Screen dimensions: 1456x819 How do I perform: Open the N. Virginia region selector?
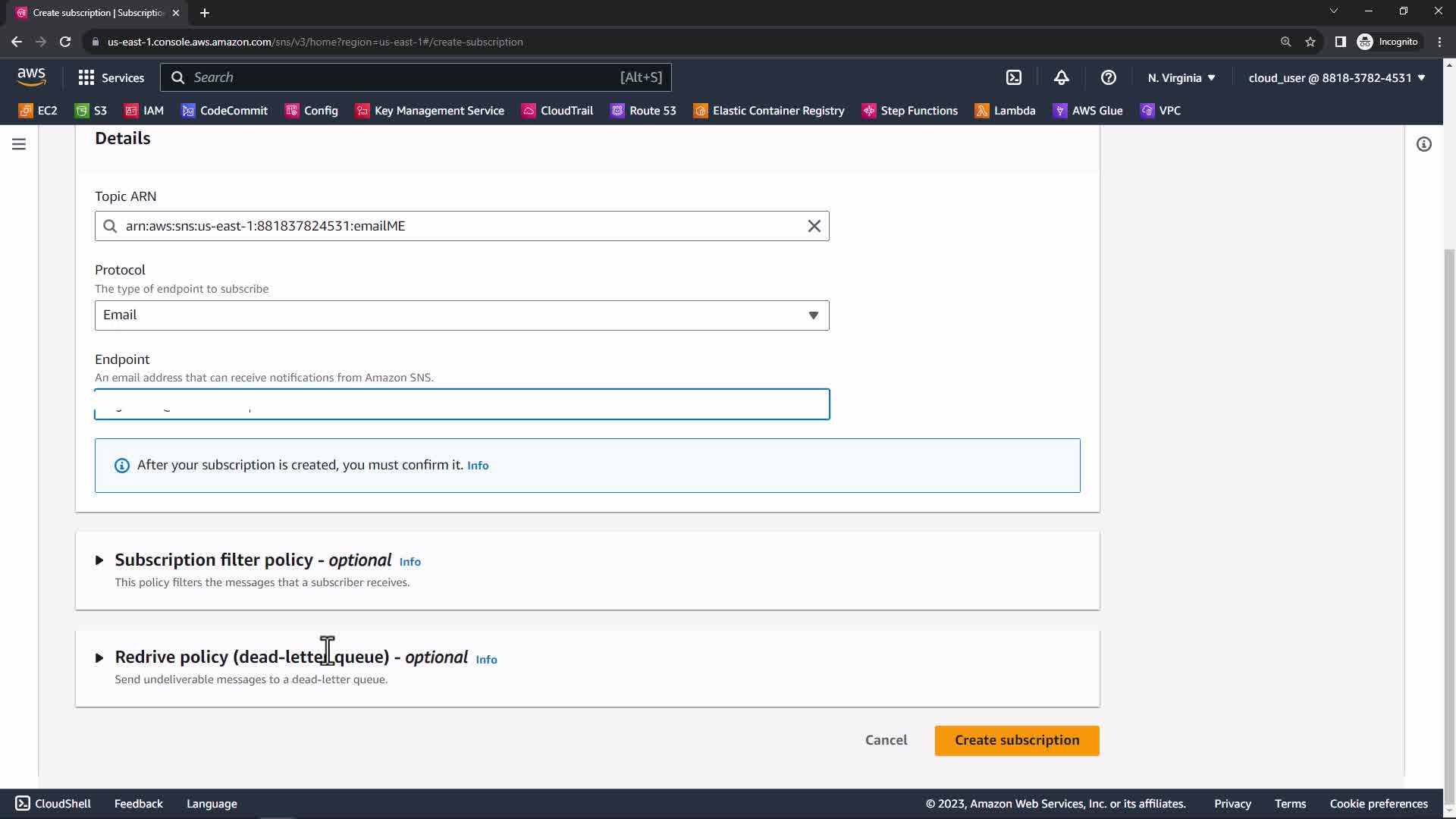tap(1181, 77)
